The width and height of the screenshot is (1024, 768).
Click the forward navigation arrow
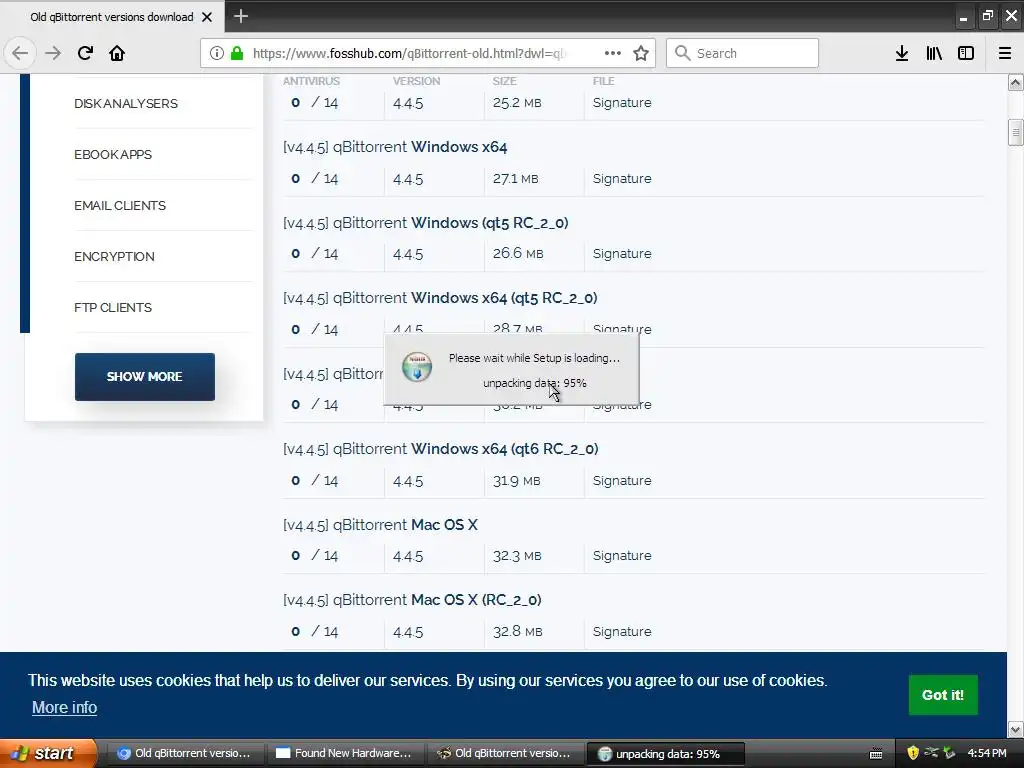click(53, 53)
